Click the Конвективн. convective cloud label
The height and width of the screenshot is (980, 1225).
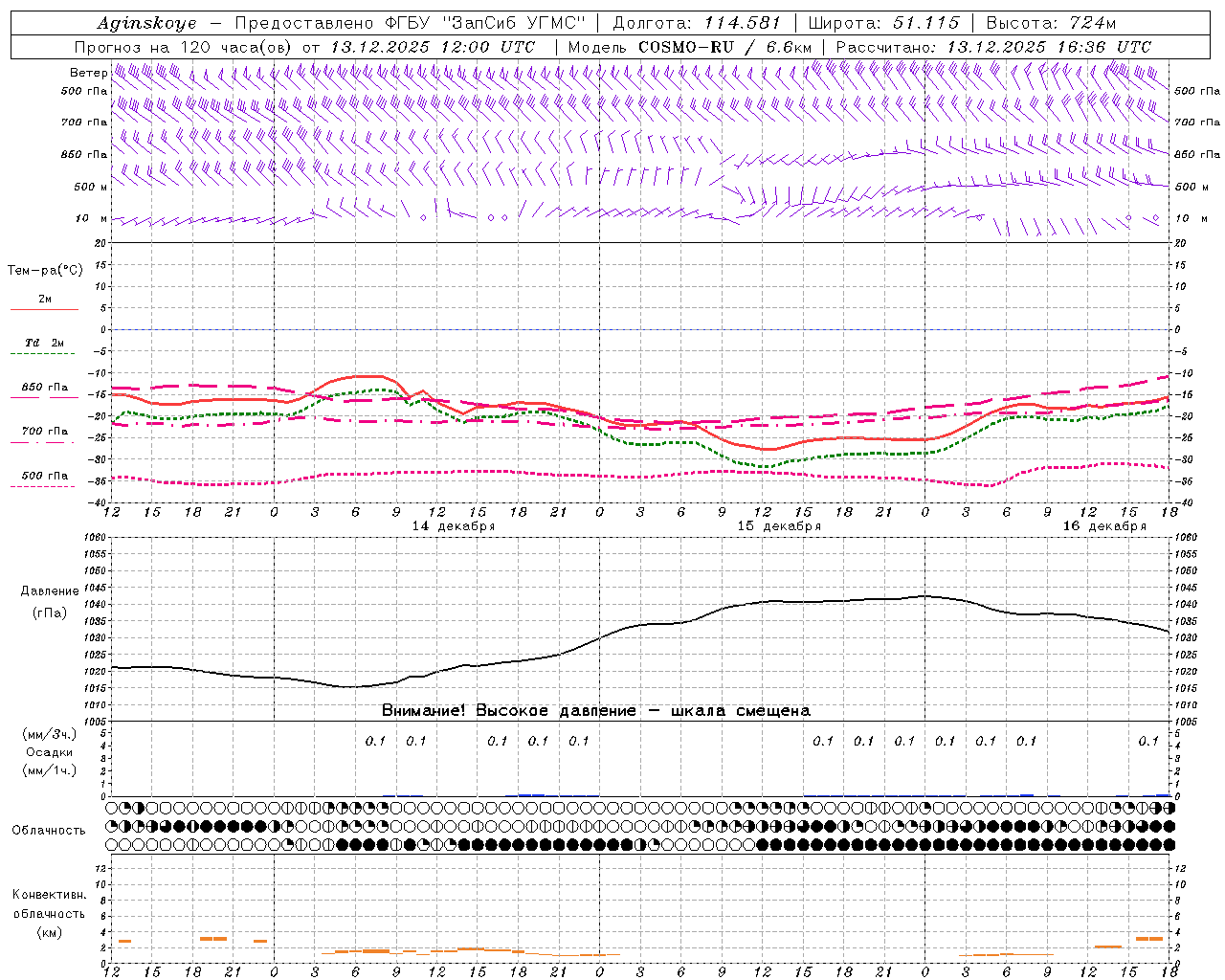(x=50, y=895)
